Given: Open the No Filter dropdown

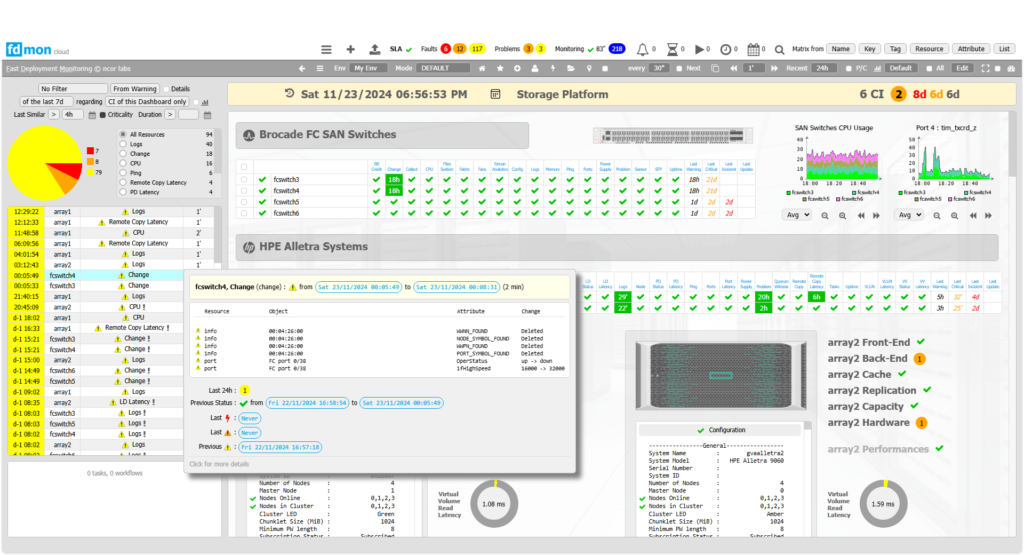Looking at the screenshot, I should pyautogui.click(x=72, y=89).
